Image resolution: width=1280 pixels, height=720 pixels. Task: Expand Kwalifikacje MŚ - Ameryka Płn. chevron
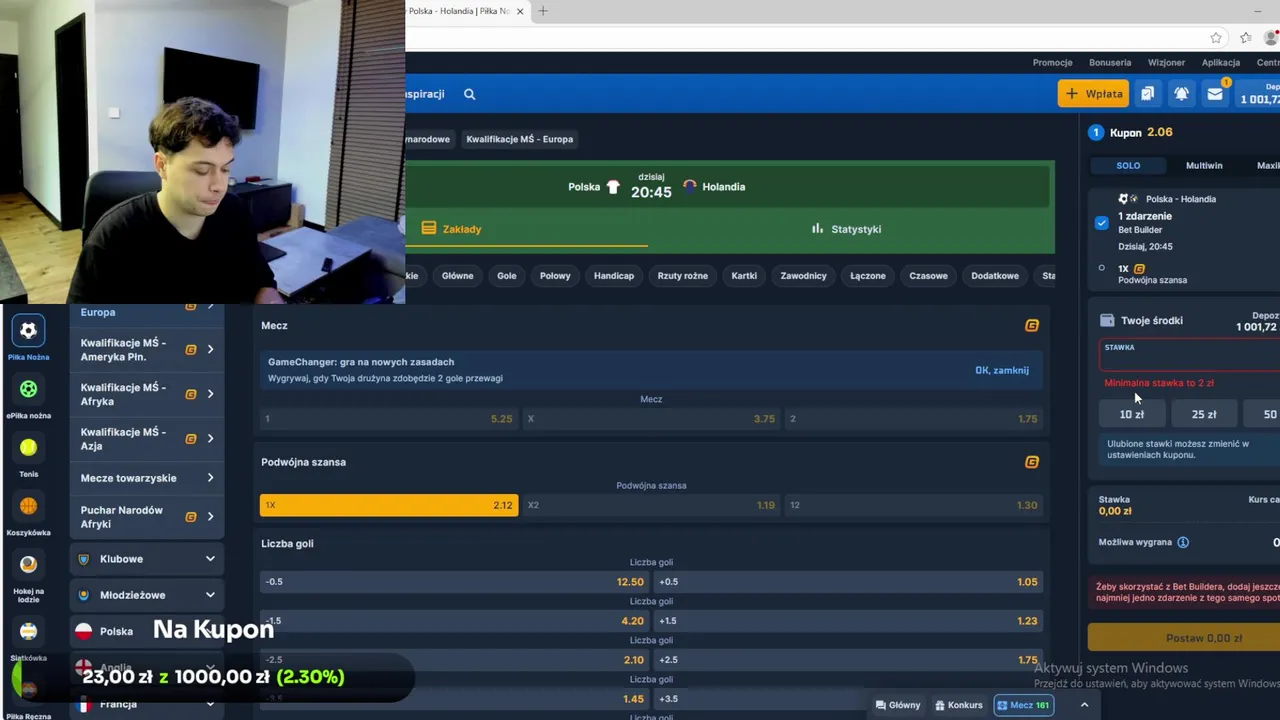(210, 349)
